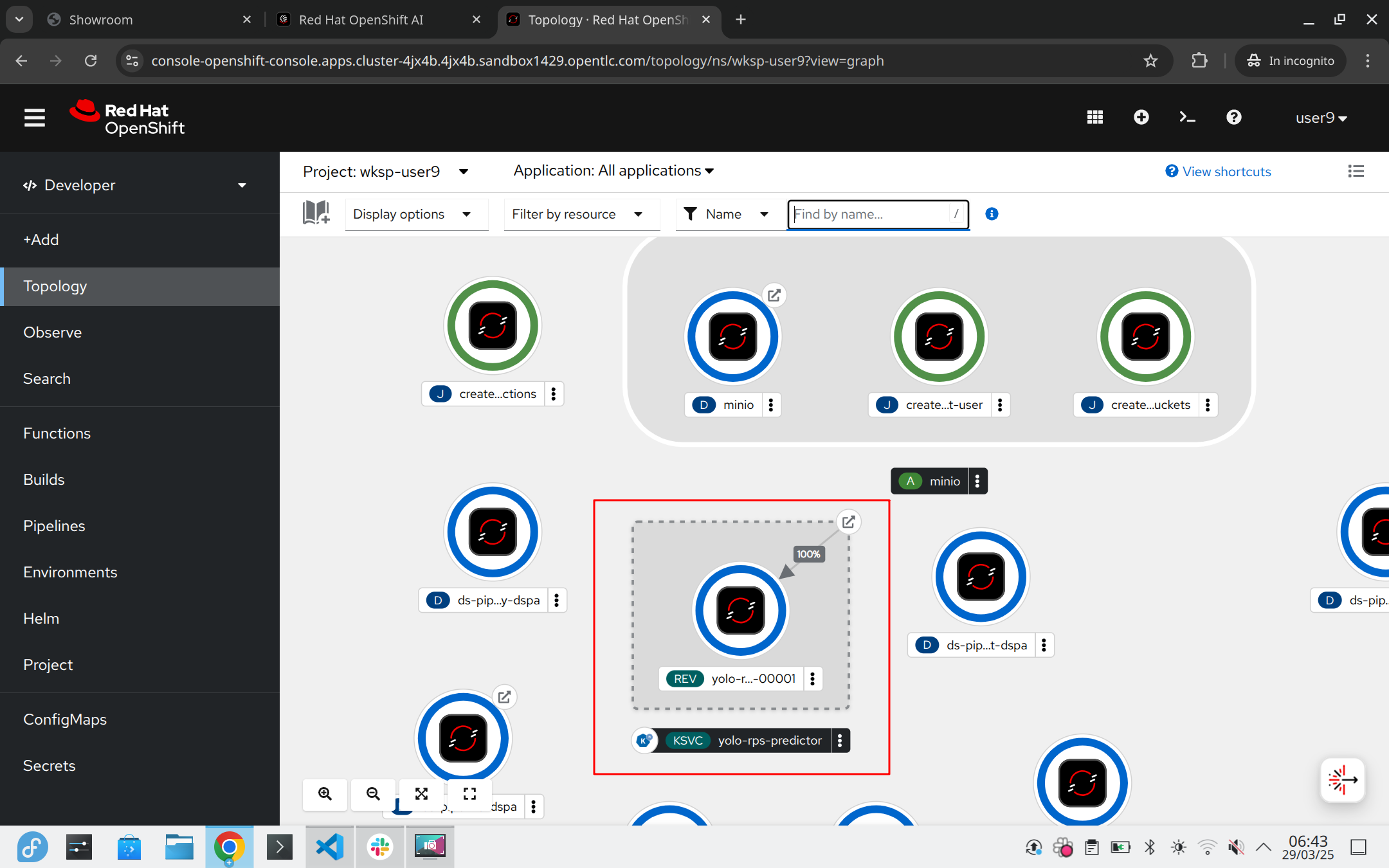Expand Display options dropdown
The image size is (1389, 868).
pos(417,214)
